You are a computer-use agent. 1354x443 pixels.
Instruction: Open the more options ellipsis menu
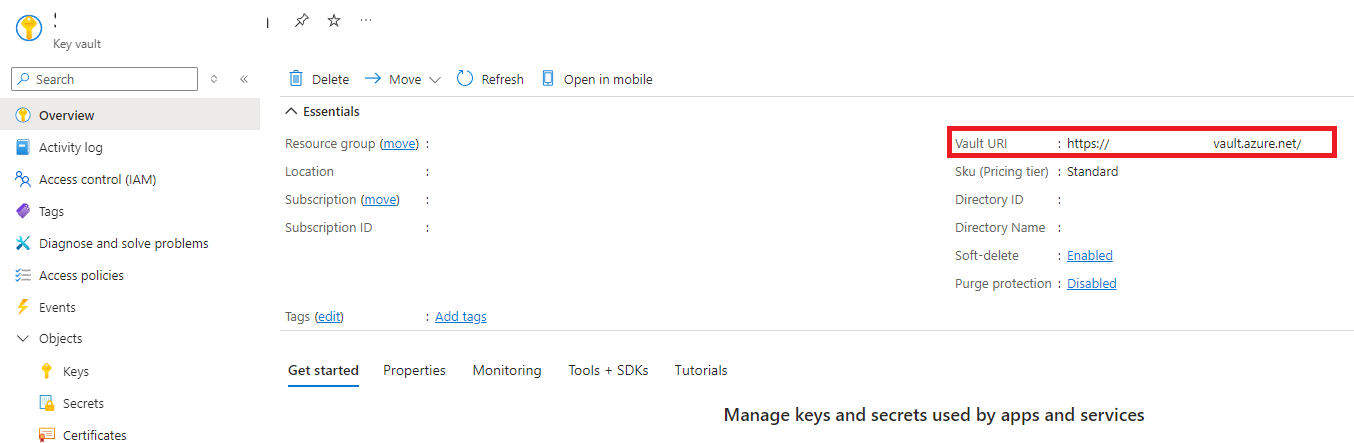[x=366, y=20]
